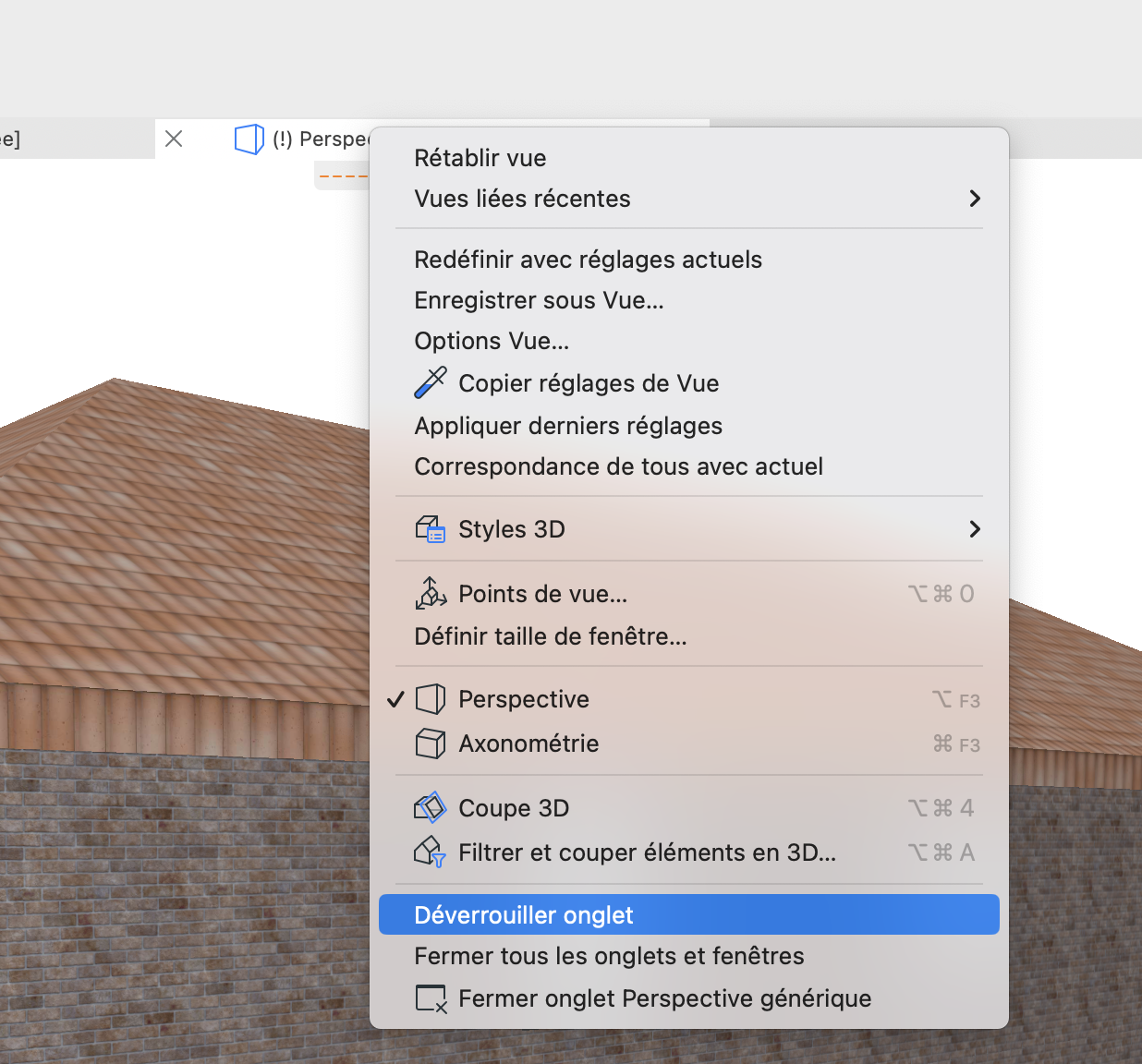The height and width of the screenshot is (1064, 1142).
Task: Click the Fermer onglet Perspective générique icon
Action: [431, 998]
